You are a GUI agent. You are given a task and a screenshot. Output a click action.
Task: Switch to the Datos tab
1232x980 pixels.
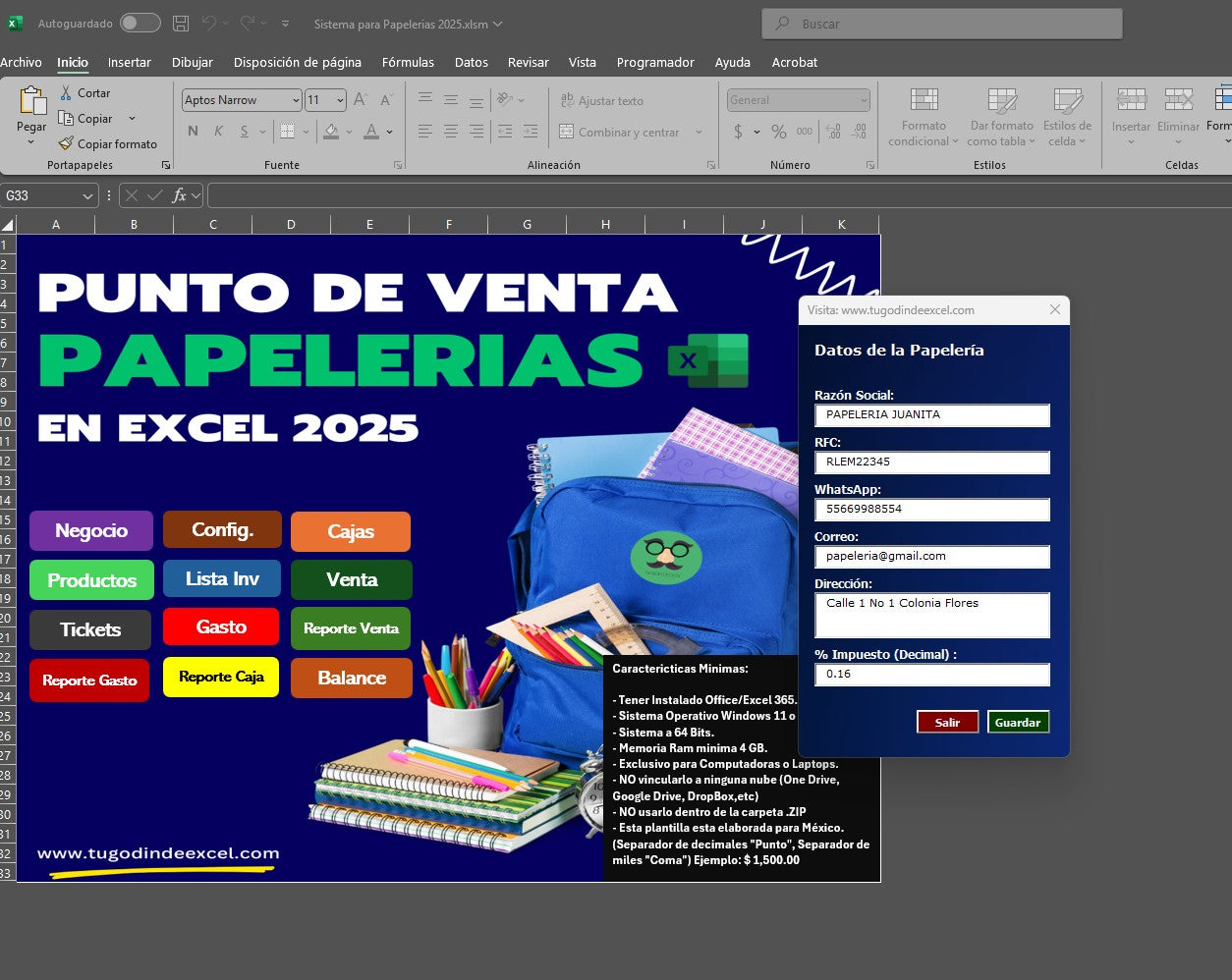tap(471, 62)
